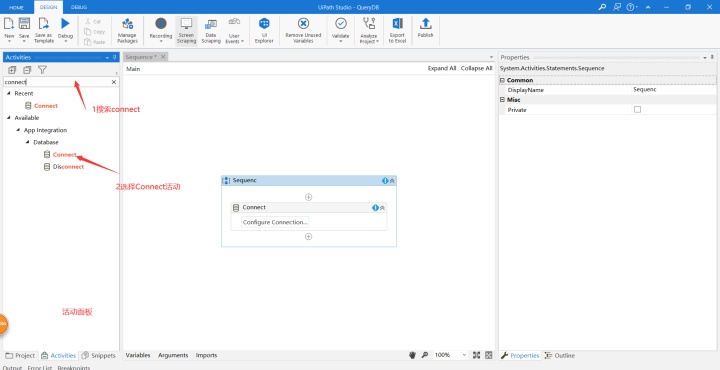Select Connect activity under Database
This screenshot has height=370, width=720.
(x=64, y=155)
